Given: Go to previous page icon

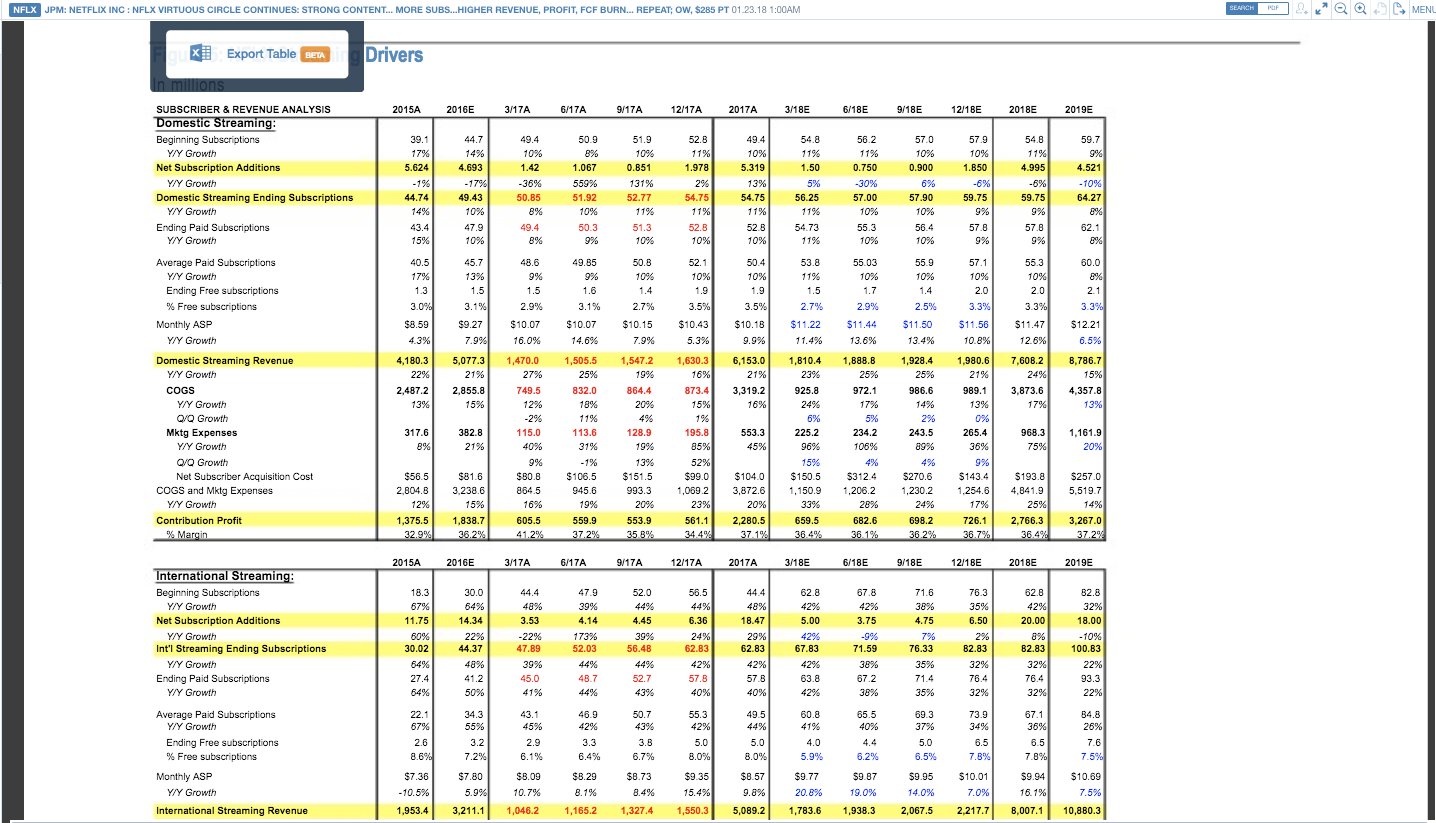Looking at the screenshot, I should [1379, 9].
